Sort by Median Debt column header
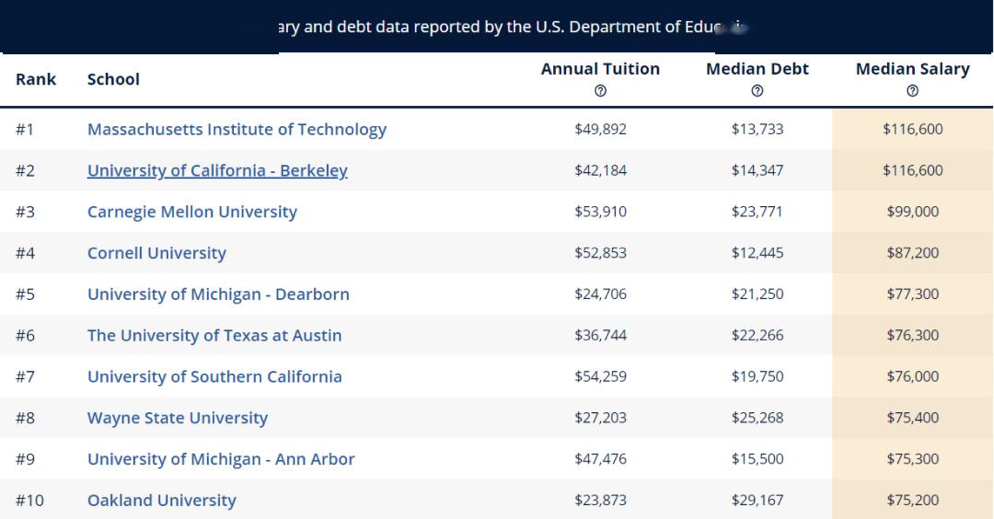This screenshot has width=994, height=519. tap(757, 69)
